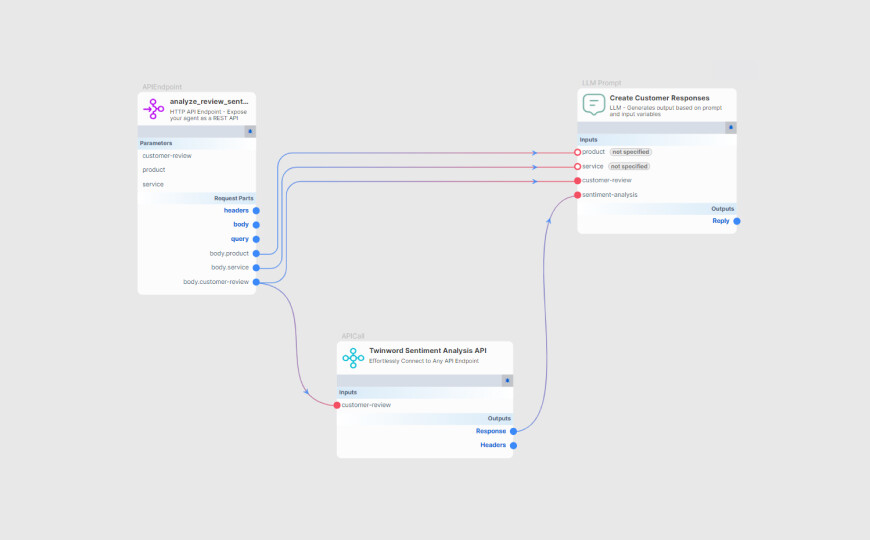Viewport: 870px width, 540px height.
Task: Select the Twinword Sentiment Analysis API title
Action: (x=428, y=351)
